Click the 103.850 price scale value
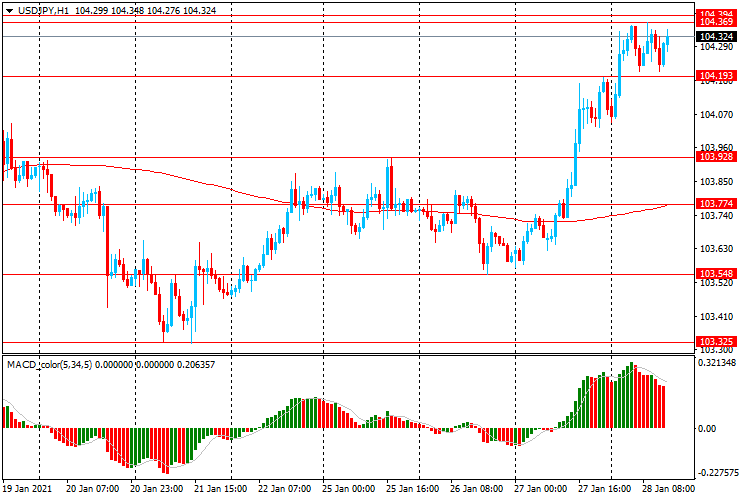 click(x=716, y=181)
